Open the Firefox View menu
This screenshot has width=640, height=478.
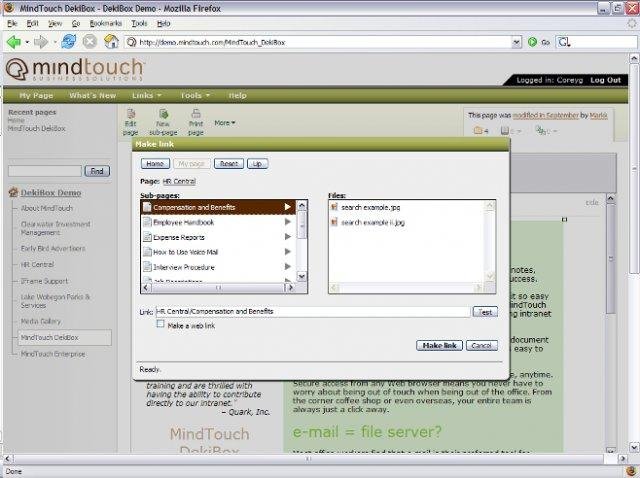(55, 23)
